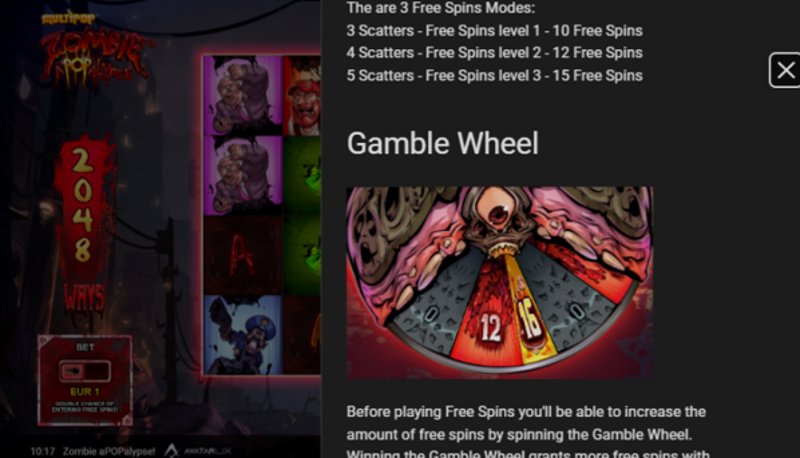Image resolution: width=800 pixels, height=458 pixels.
Task: Select the red letter A symbol
Action: (x=243, y=256)
